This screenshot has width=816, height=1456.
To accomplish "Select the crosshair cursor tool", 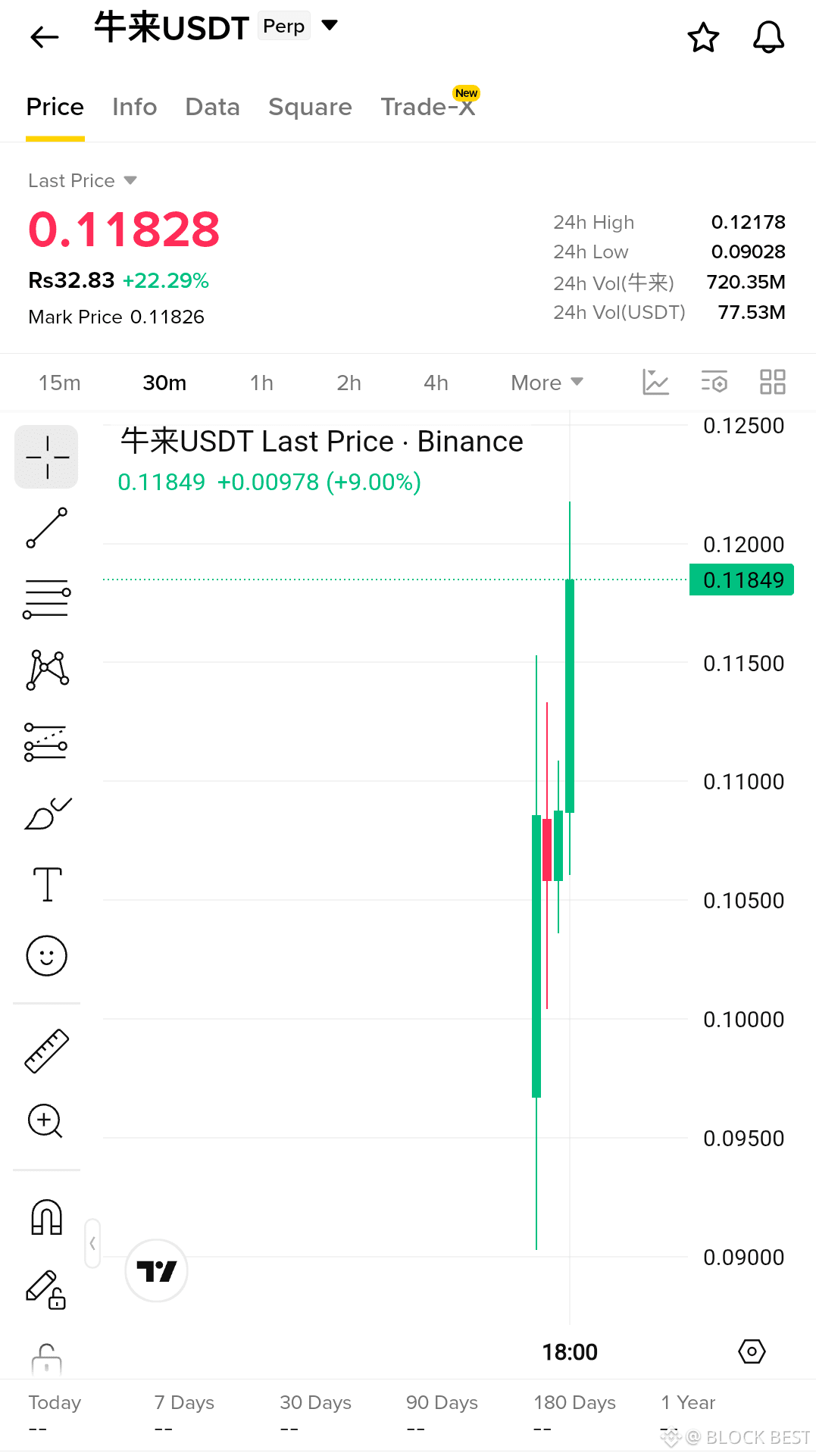I will point(46,457).
